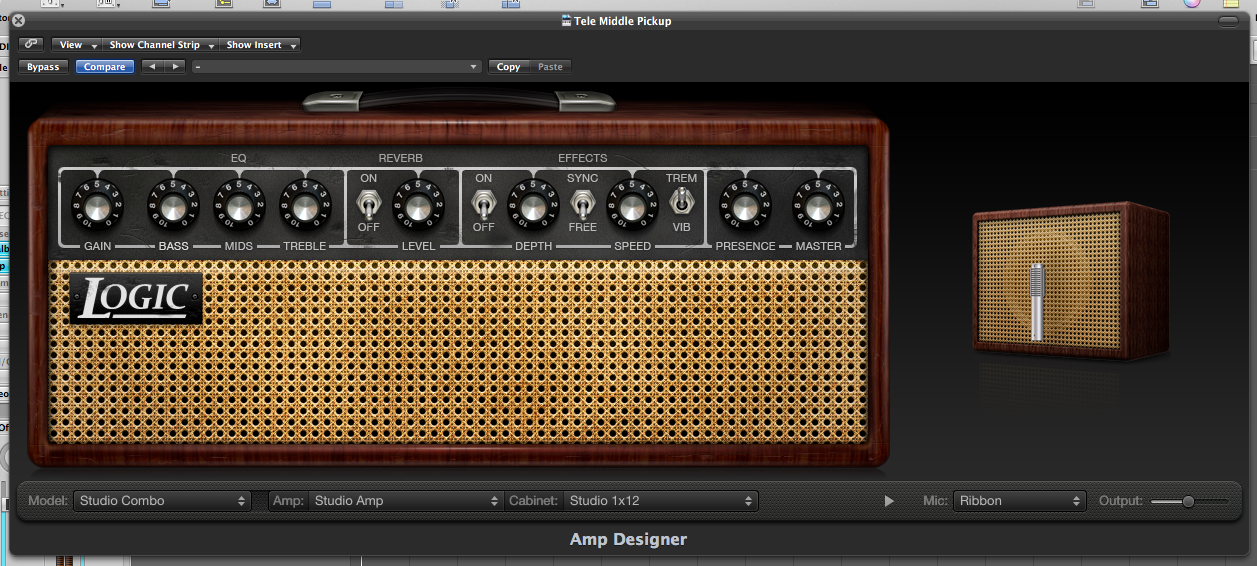Viewport: 1257px width, 566px height.
Task: Click the Paste button
Action: (x=551, y=67)
